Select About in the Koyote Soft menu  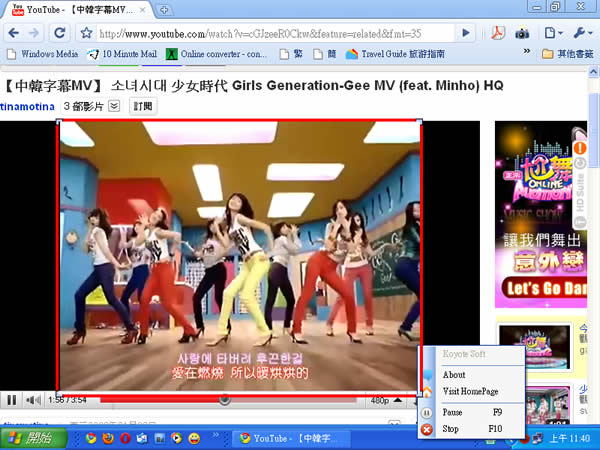pyautogui.click(x=454, y=375)
